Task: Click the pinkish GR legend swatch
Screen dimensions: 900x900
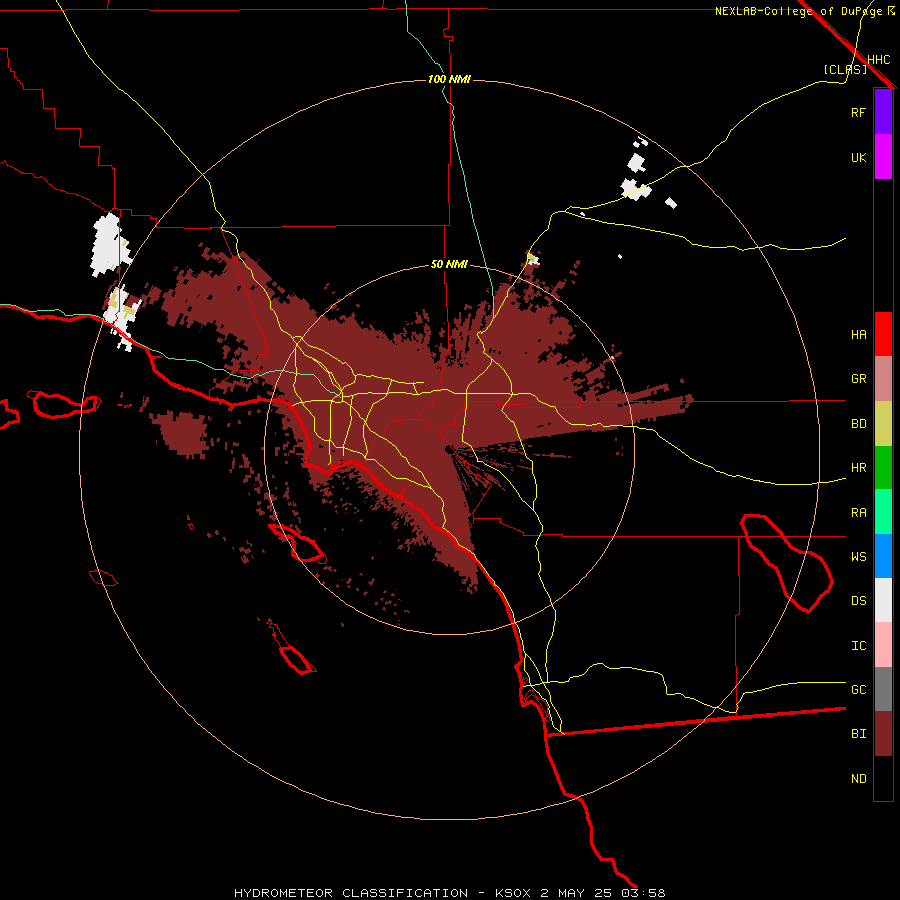Action: [x=883, y=379]
